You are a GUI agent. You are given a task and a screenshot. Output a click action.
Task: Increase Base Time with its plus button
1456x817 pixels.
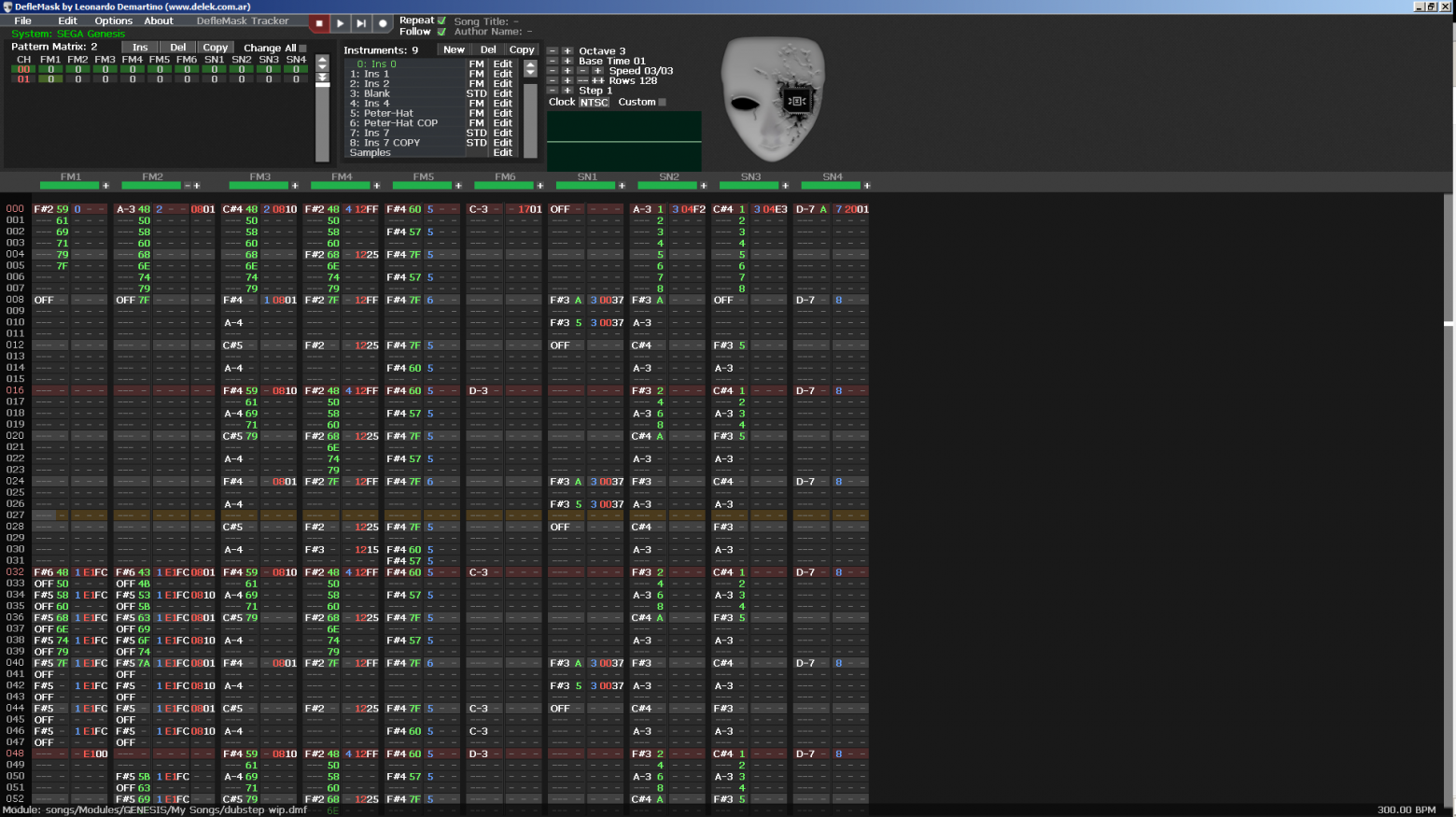click(x=567, y=61)
